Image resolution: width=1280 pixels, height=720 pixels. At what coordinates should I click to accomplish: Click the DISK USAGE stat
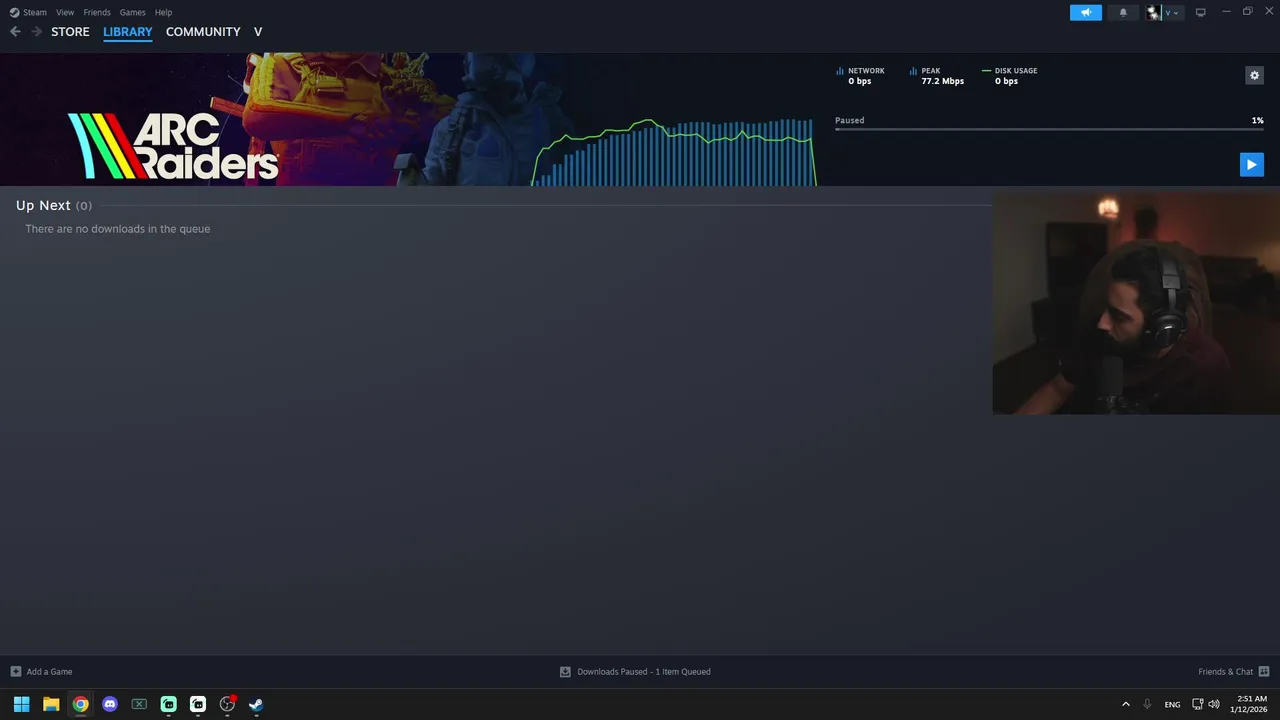(1010, 76)
